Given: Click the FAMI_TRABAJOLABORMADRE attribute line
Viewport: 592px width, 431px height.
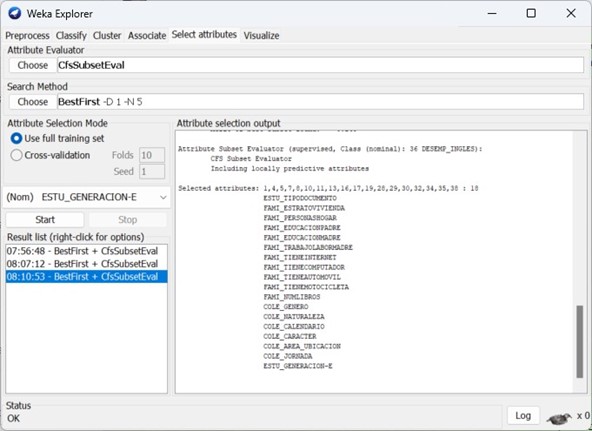Looking at the screenshot, I should [x=308, y=247].
